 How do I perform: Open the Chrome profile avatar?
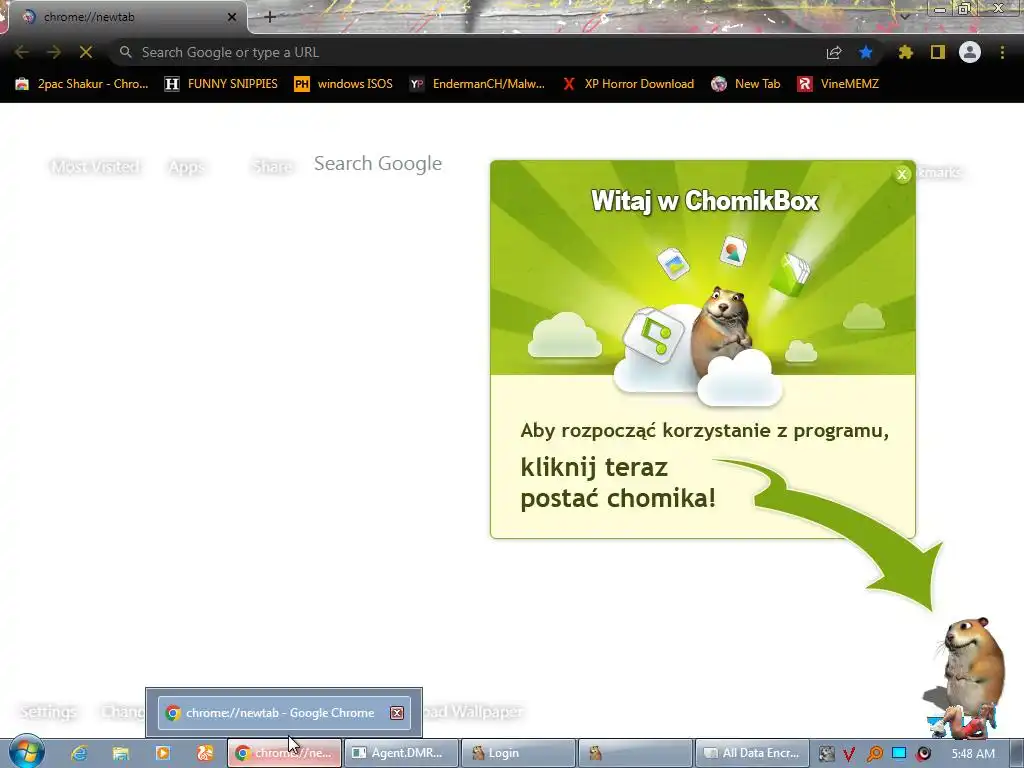click(x=970, y=52)
